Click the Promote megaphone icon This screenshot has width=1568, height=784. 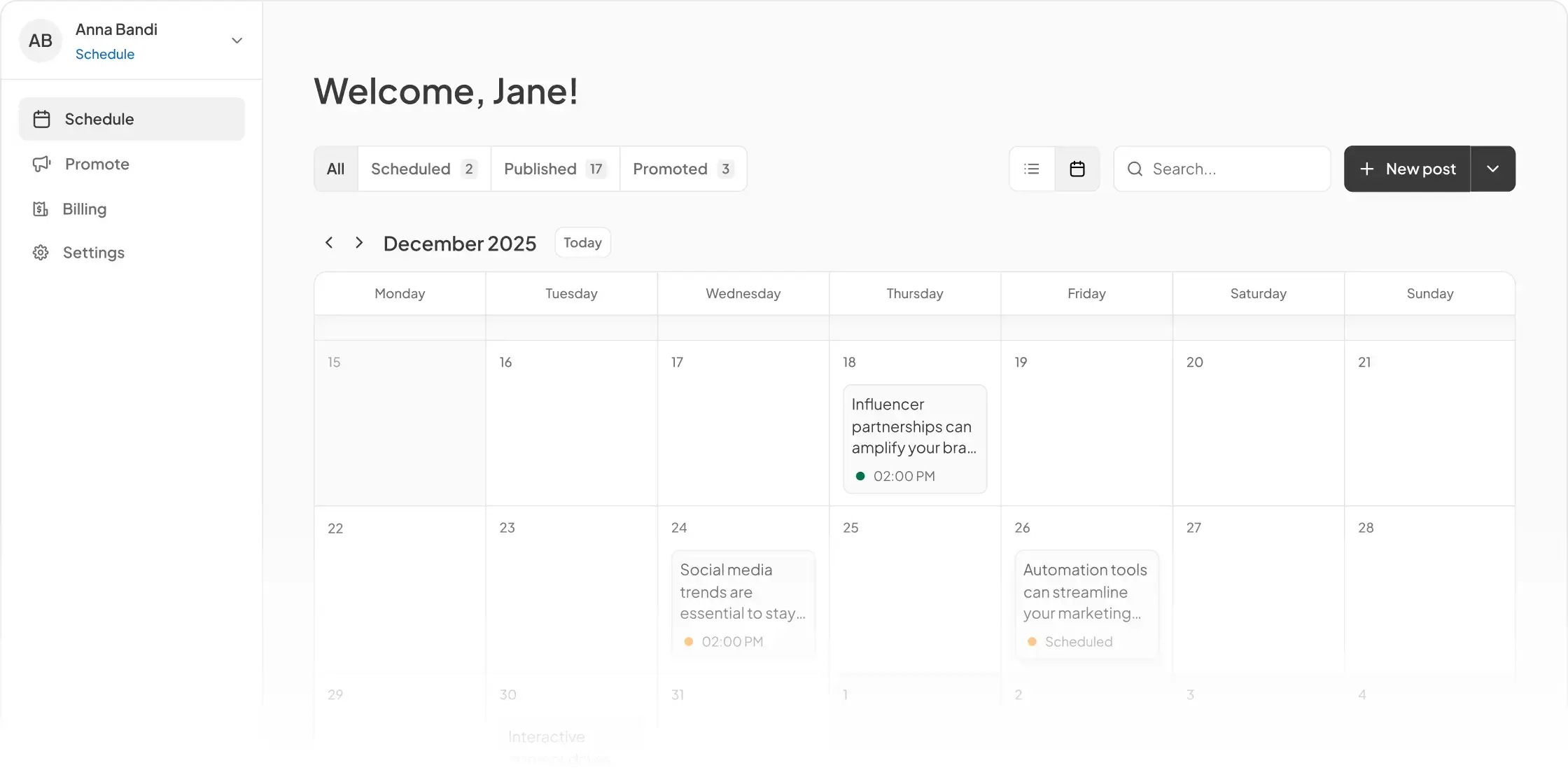[x=41, y=164]
